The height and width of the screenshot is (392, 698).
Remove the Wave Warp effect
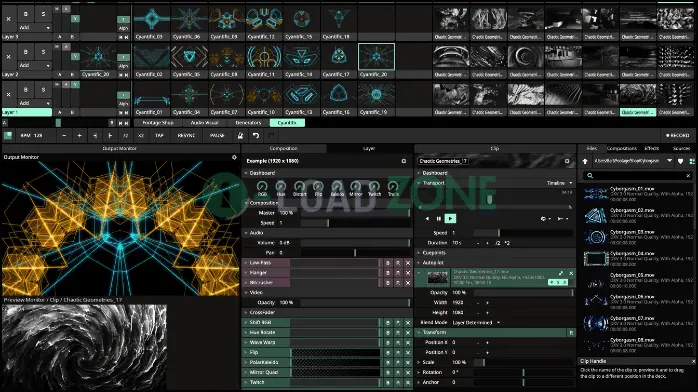[x=407, y=343]
